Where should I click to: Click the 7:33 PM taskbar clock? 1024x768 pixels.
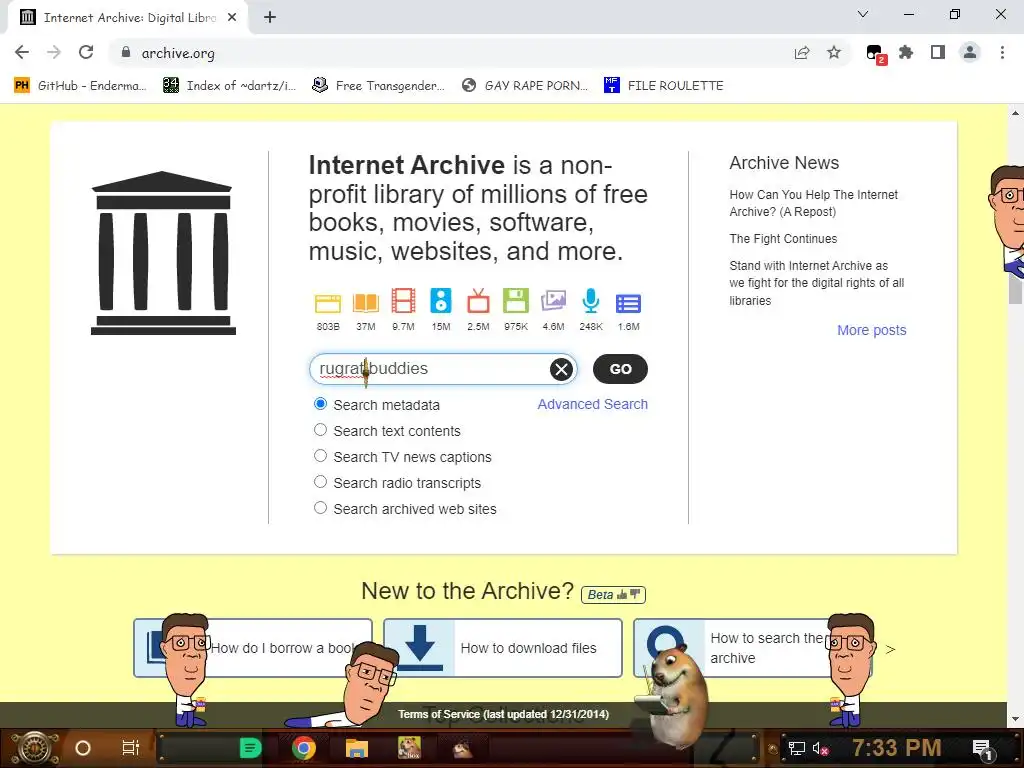[x=897, y=748]
